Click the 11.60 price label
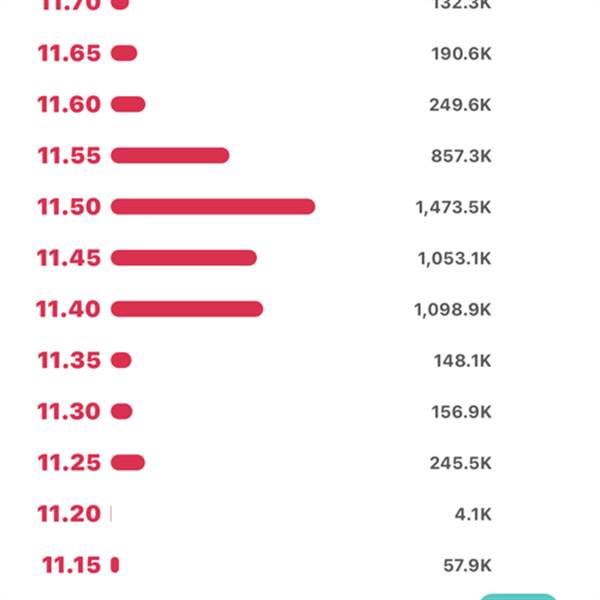Screen dimensions: 600x600 click(69, 104)
